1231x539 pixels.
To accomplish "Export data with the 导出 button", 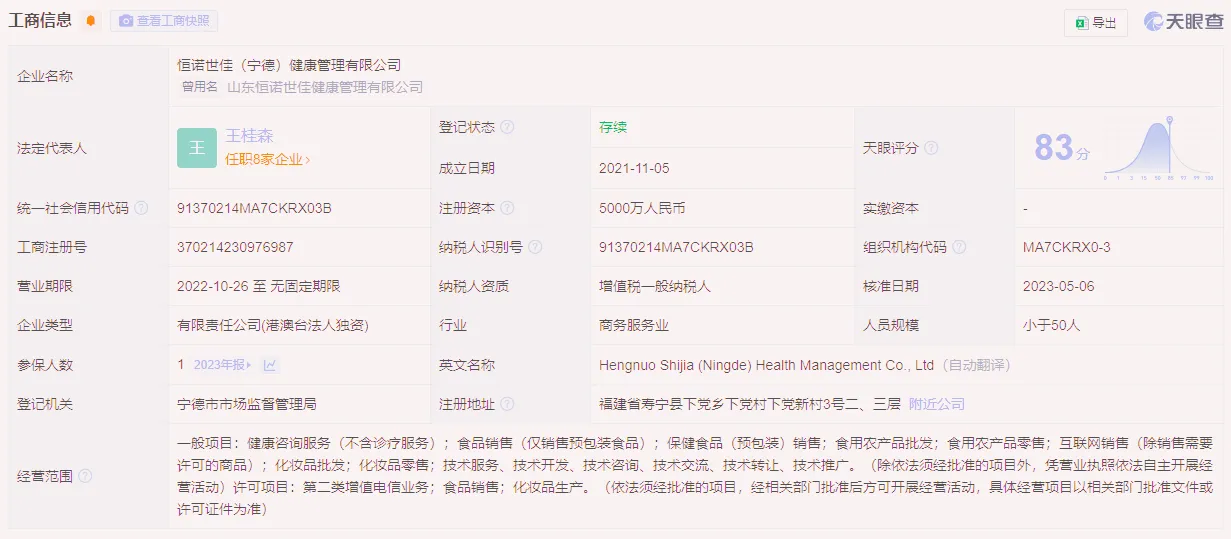I will click(1096, 23).
